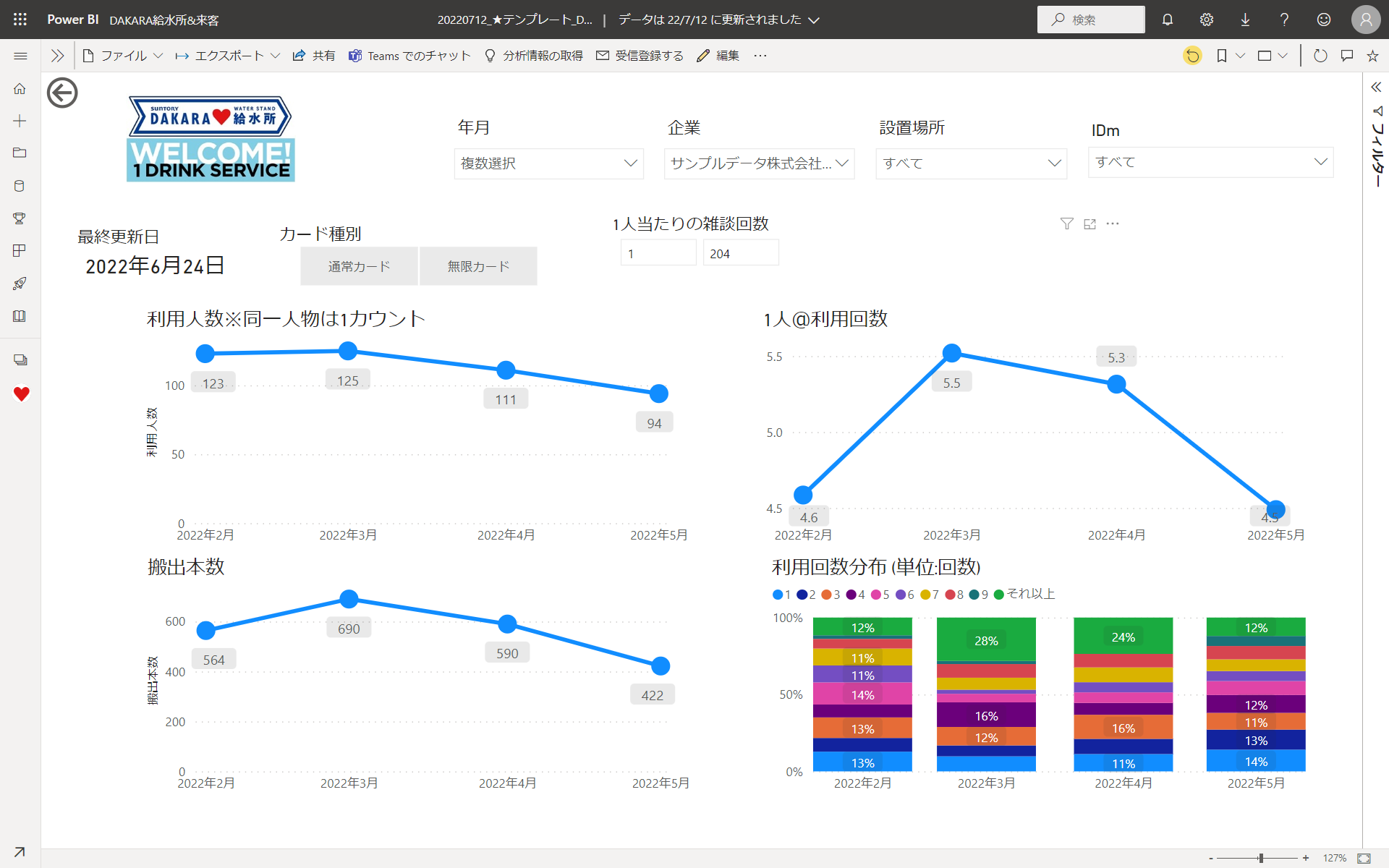
Task: Open the Power BI Home page
Action: tap(20, 88)
